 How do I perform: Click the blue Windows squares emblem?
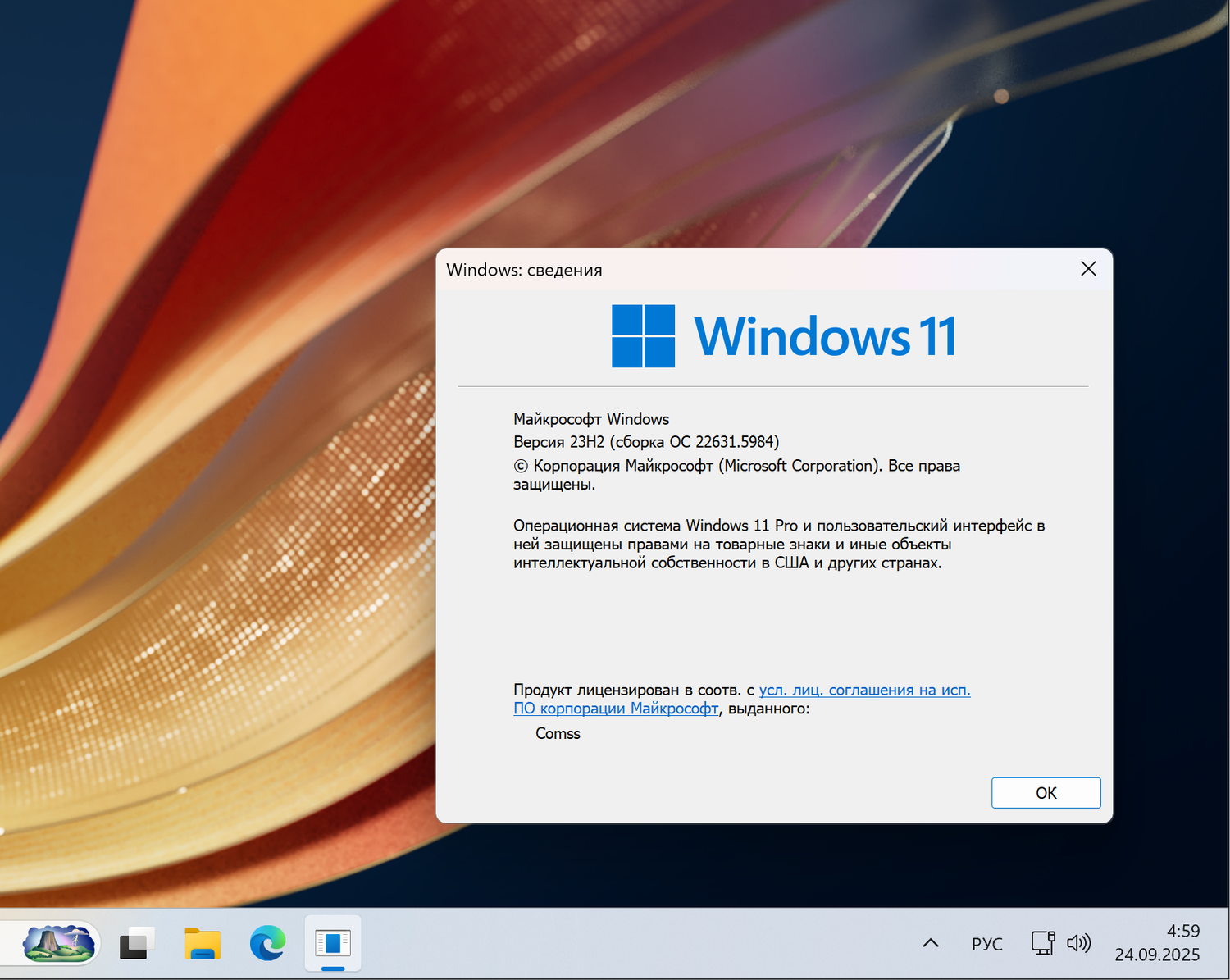coord(643,335)
